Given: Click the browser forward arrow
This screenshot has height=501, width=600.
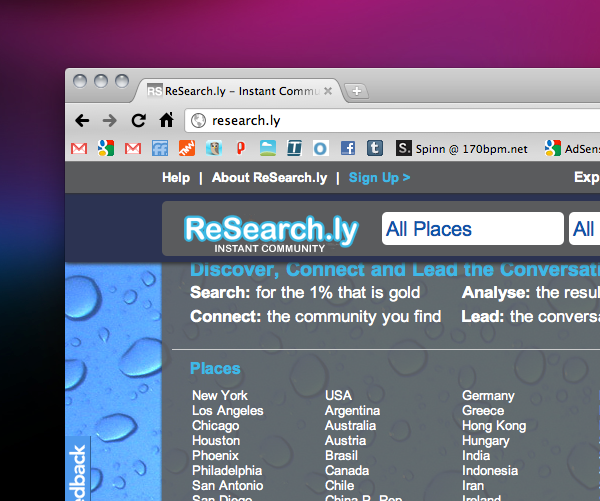Looking at the screenshot, I should pyautogui.click(x=110, y=121).
